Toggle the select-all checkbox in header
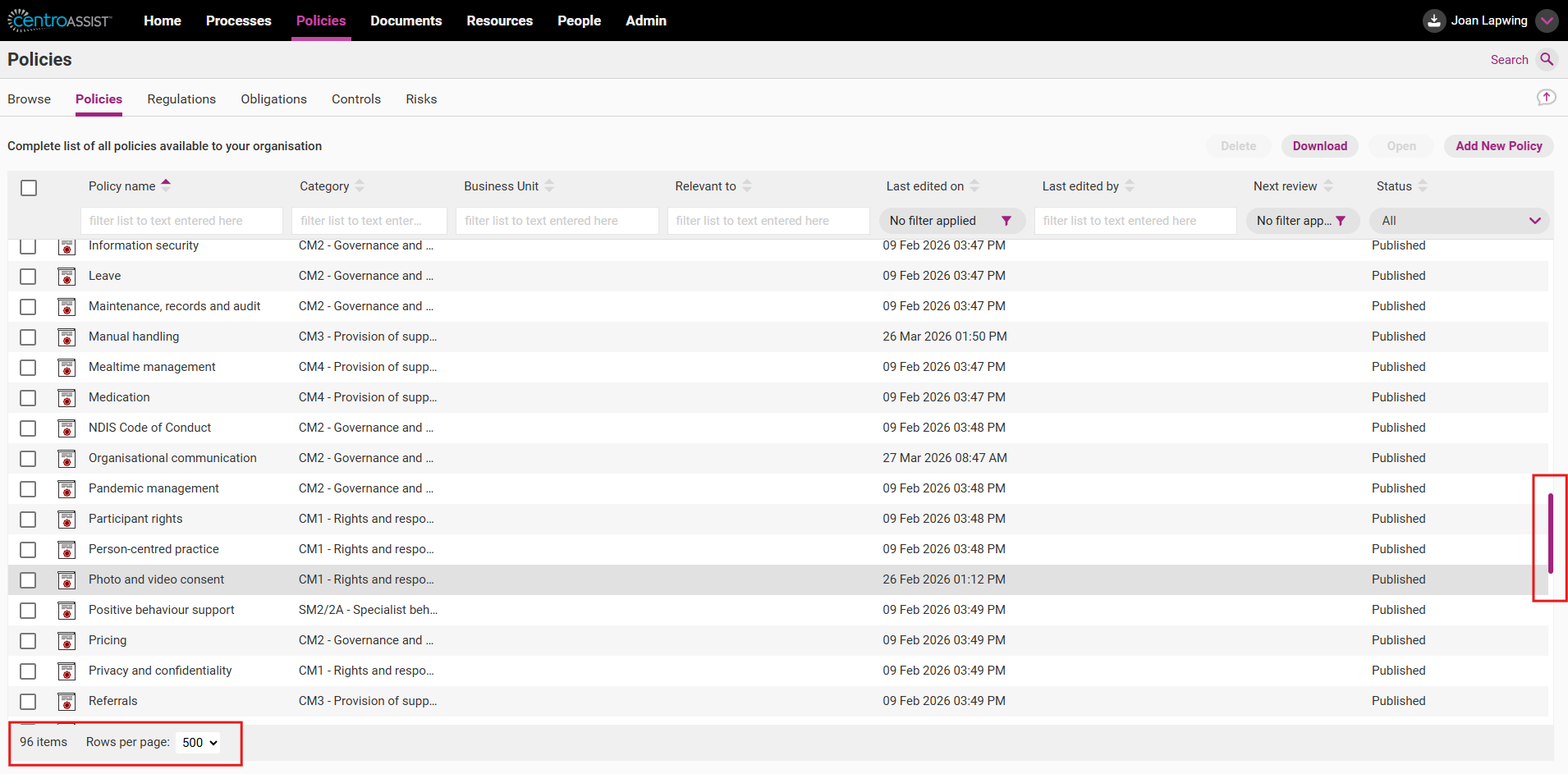Viewport: 1568px width, 774px height. 29,188
